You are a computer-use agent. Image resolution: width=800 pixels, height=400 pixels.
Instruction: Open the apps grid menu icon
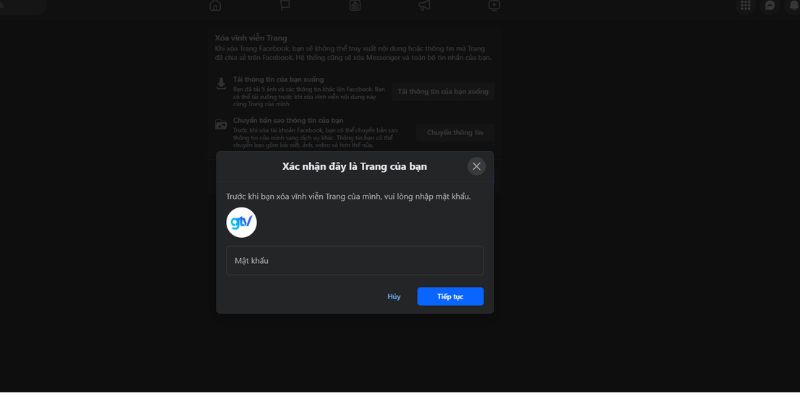tap(744, 6)
